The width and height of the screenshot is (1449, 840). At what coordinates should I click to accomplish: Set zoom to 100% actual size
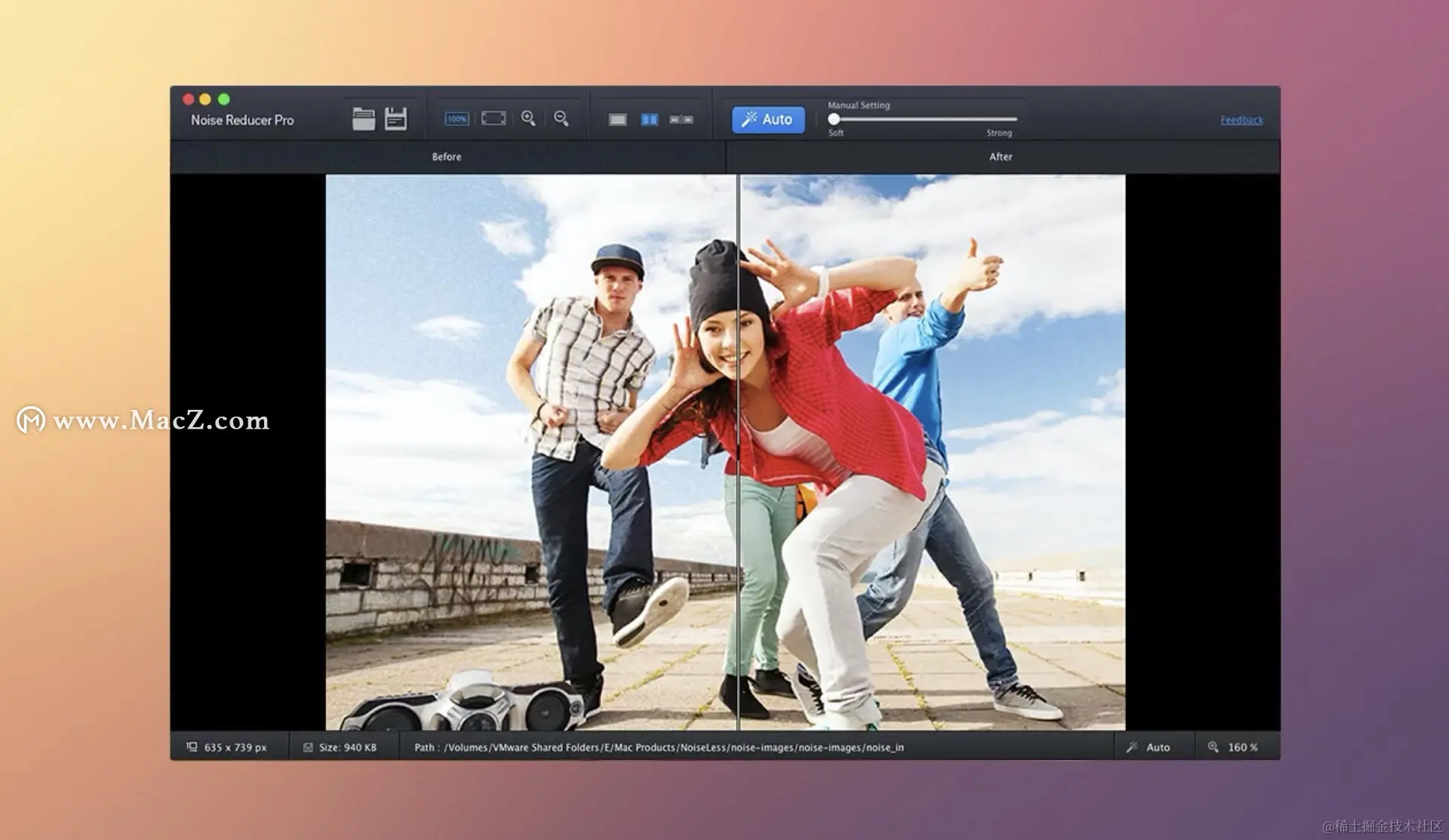coord(457,118)
